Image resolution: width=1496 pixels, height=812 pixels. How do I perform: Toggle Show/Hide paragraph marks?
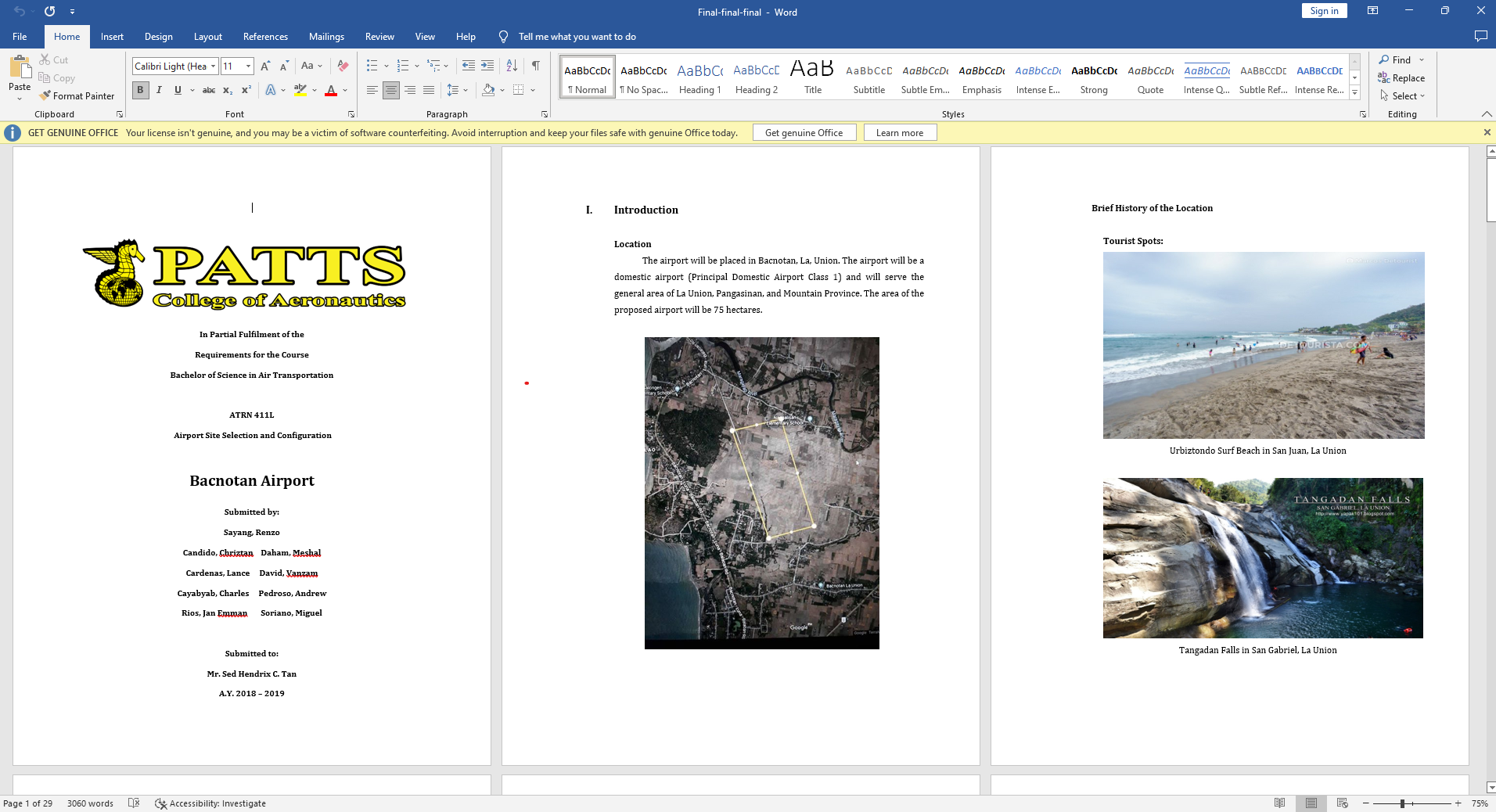tap(536, 66)
